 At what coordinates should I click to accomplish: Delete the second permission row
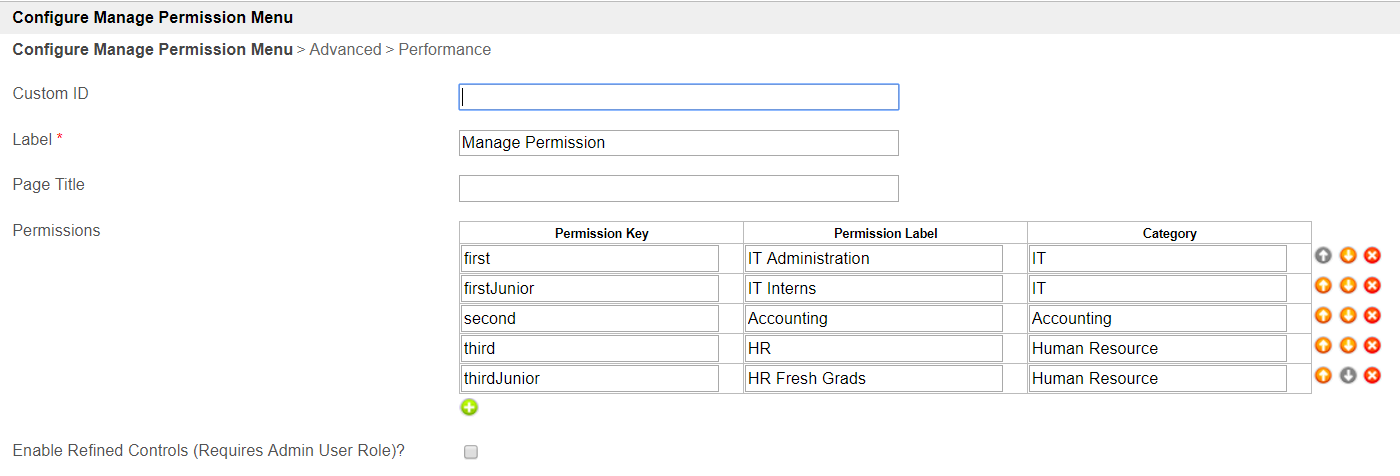pyautogui.click(x=1372, y=316)
